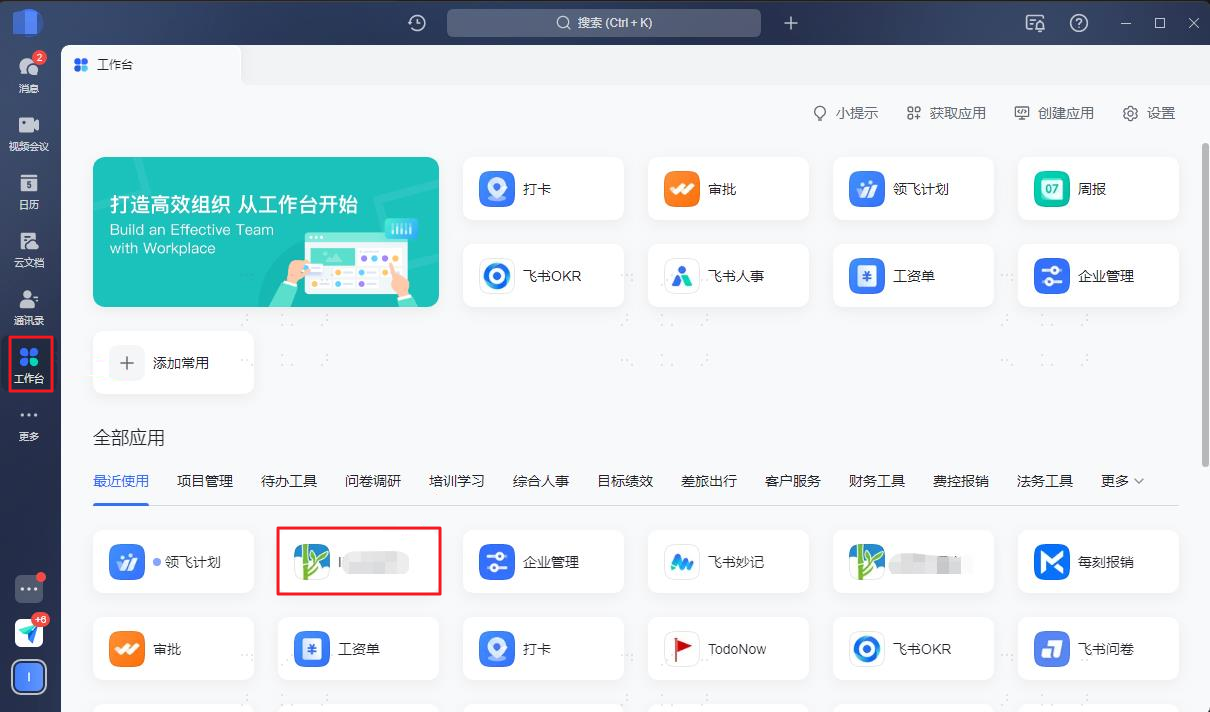Open 打卡 in recently used list
The width and height of the screenshot is (1210, 712).
(x=543, y=649)
